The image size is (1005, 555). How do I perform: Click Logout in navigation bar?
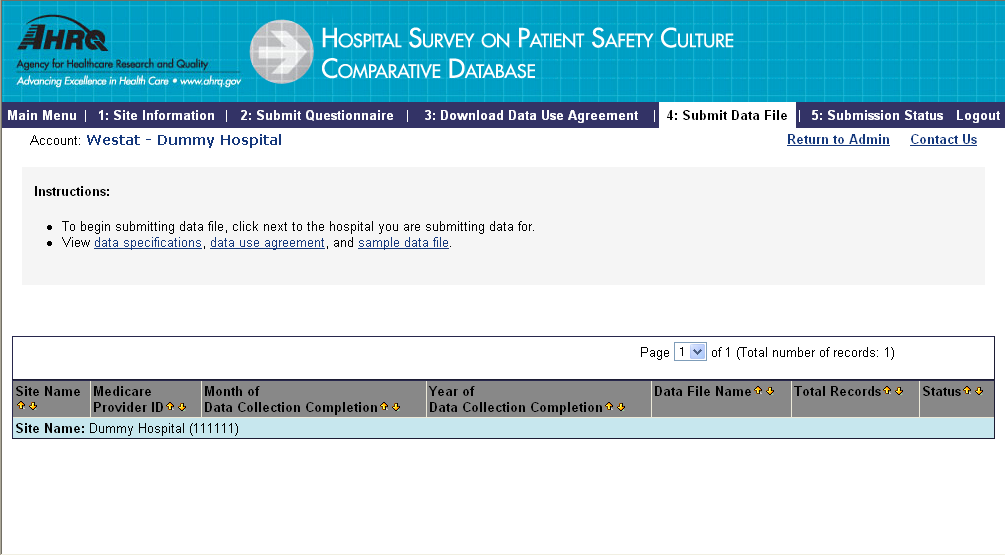(x=977, y=116)
